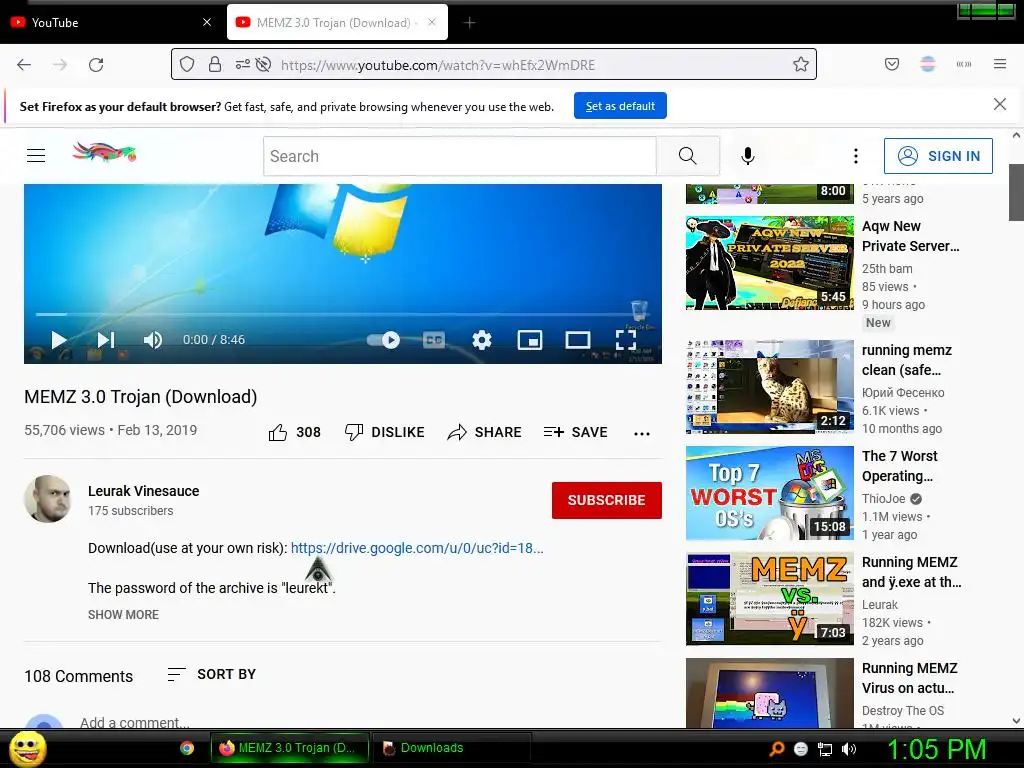Go back with the browser back arrow
The image size is (1024, 768).
pos(24,65)
